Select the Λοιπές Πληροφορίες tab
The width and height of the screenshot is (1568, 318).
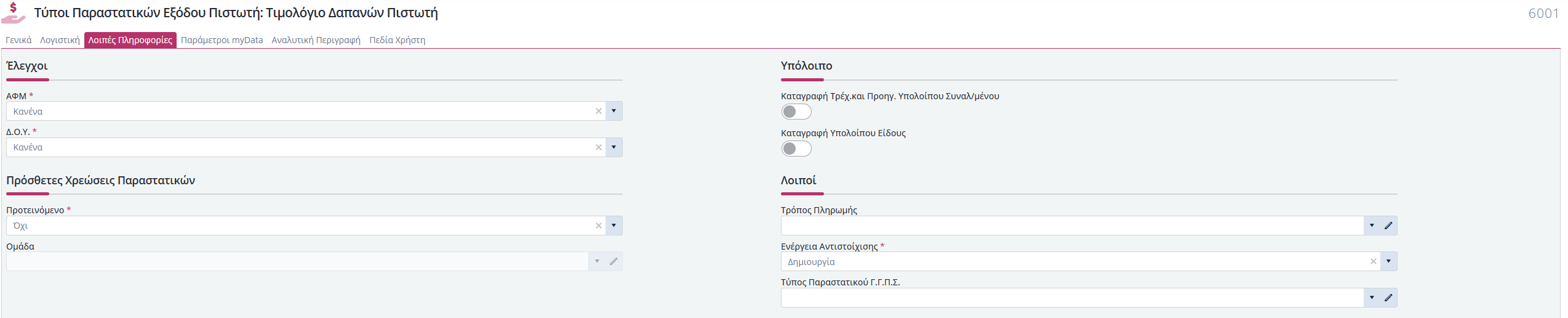130,40
